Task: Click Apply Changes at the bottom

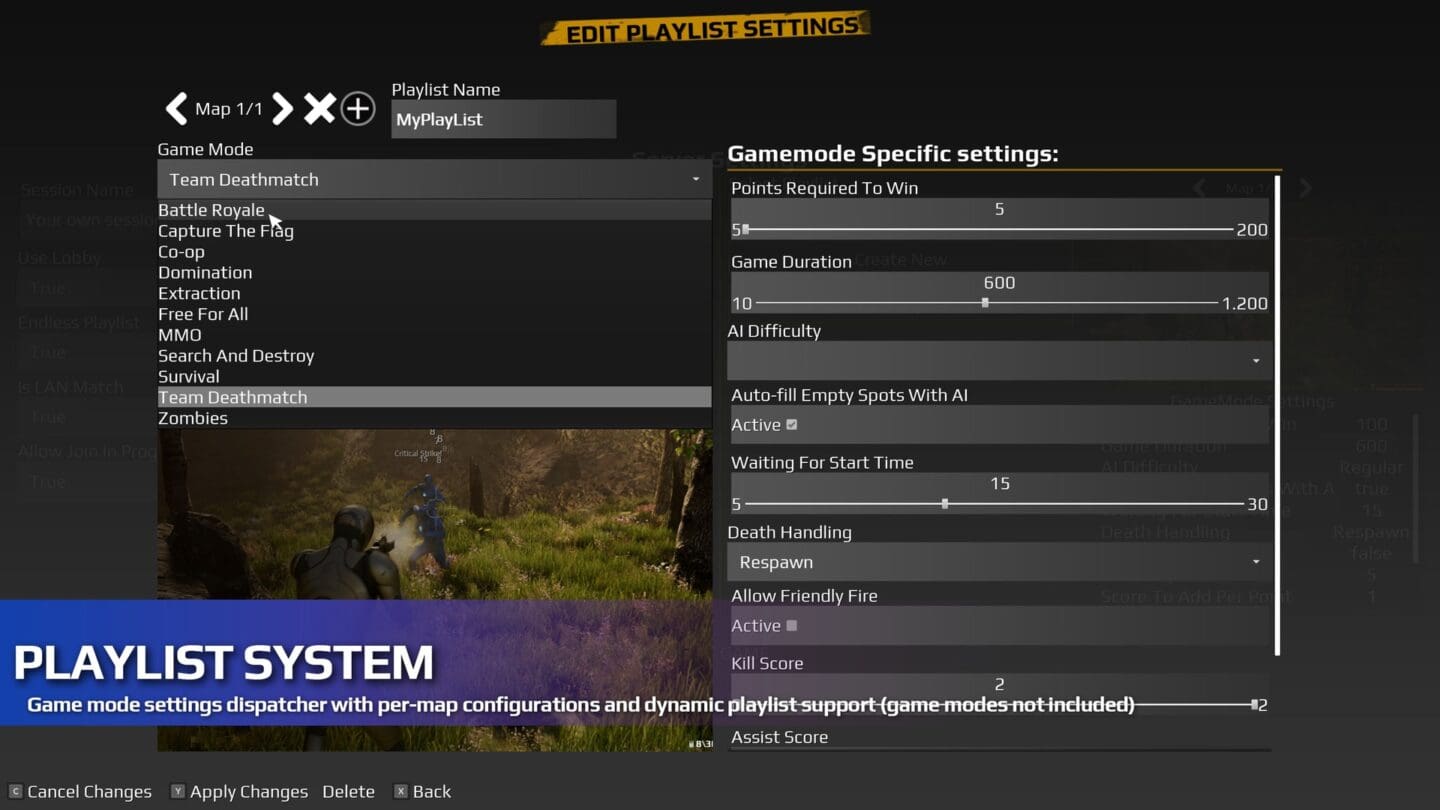Action: 249,791
